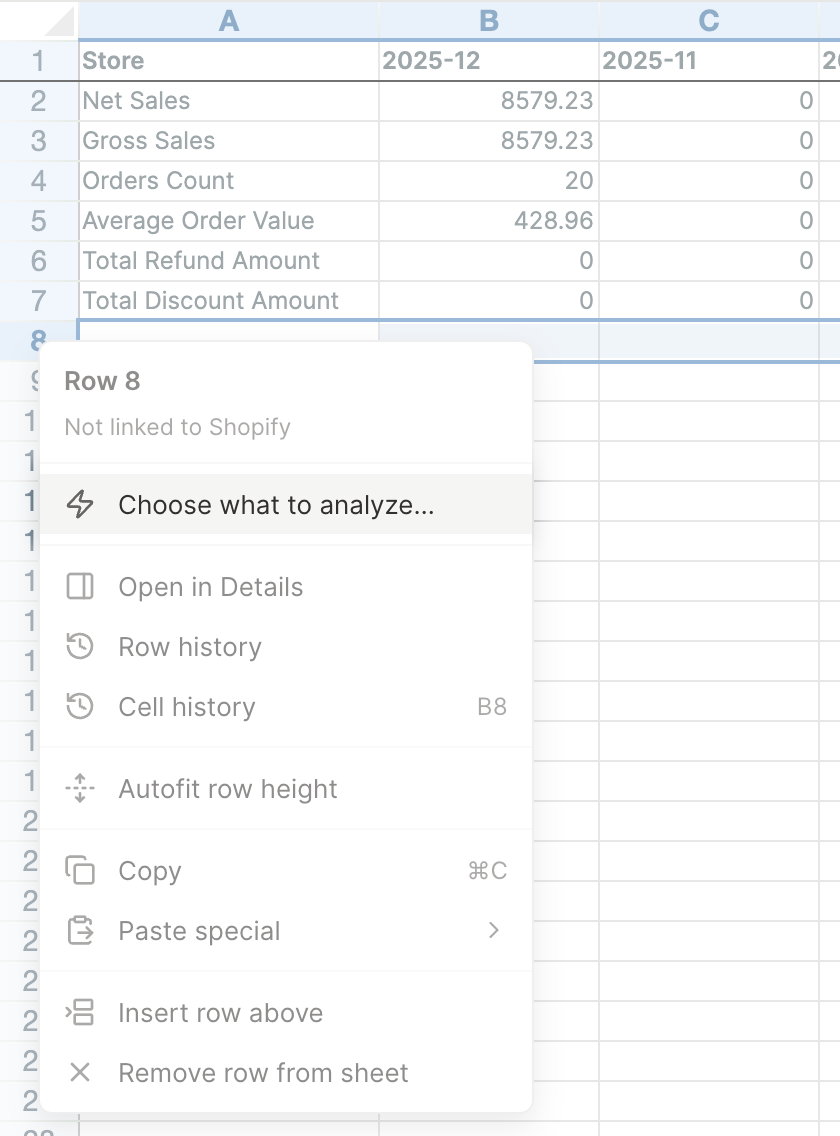Click the Row history clock icon
The width and height of the screenshot is (840, 1136).
click(80, 646)
